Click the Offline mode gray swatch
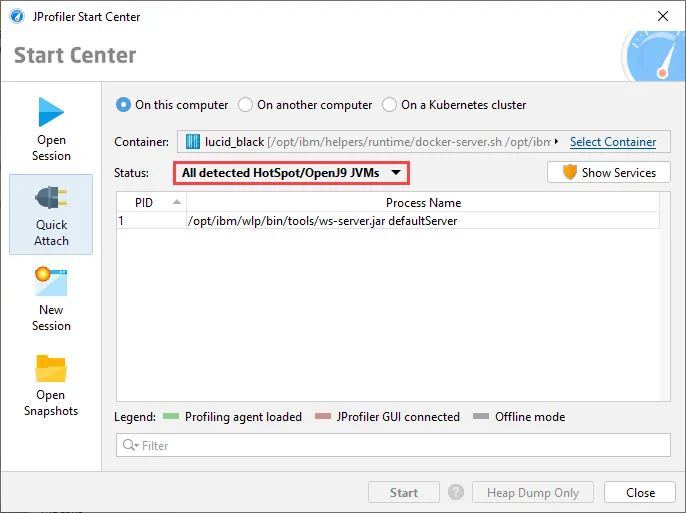The image size is (686, 513). click(x=481, y=416)
